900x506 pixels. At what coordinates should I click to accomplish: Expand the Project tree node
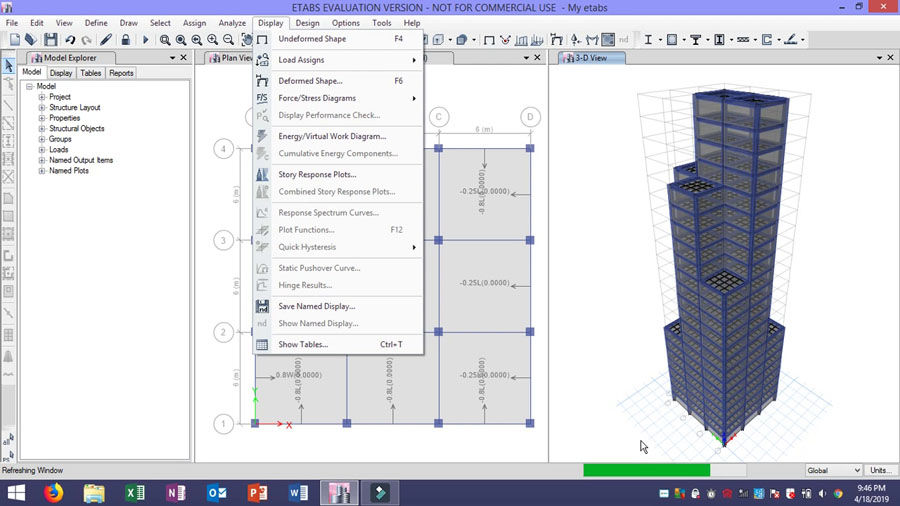(41, 97)
